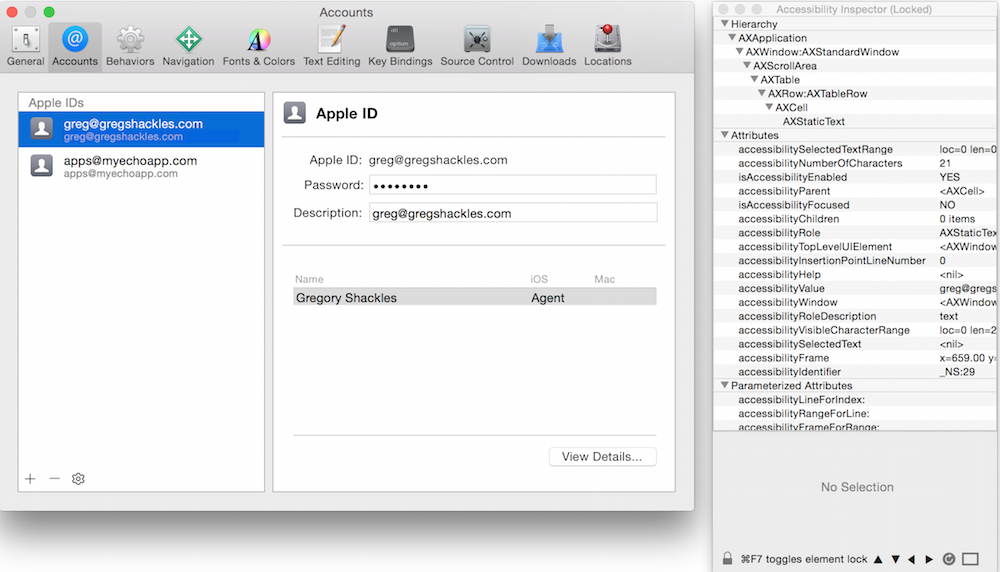Select the Accounts preferences tab
Viewport: 1000px width, 572px height.
(75, 47)
